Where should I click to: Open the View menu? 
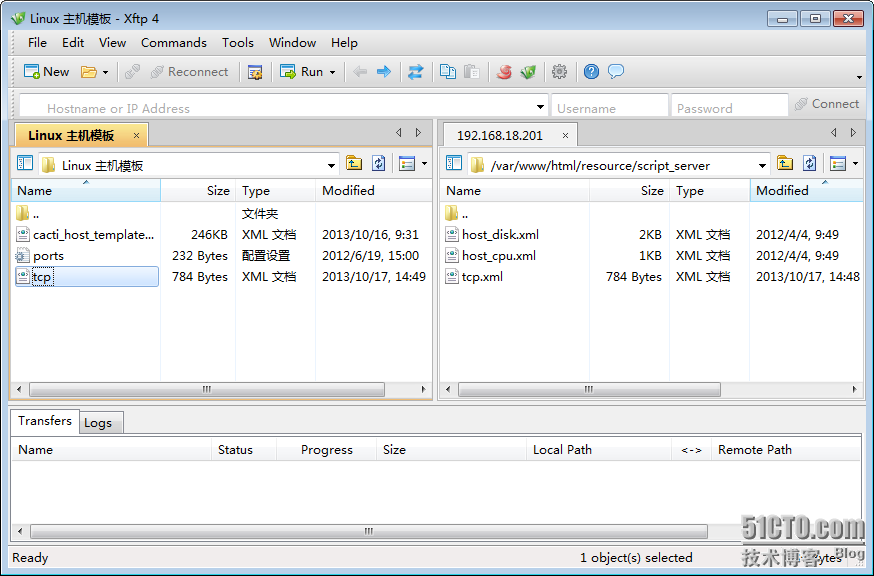(113, 43)
